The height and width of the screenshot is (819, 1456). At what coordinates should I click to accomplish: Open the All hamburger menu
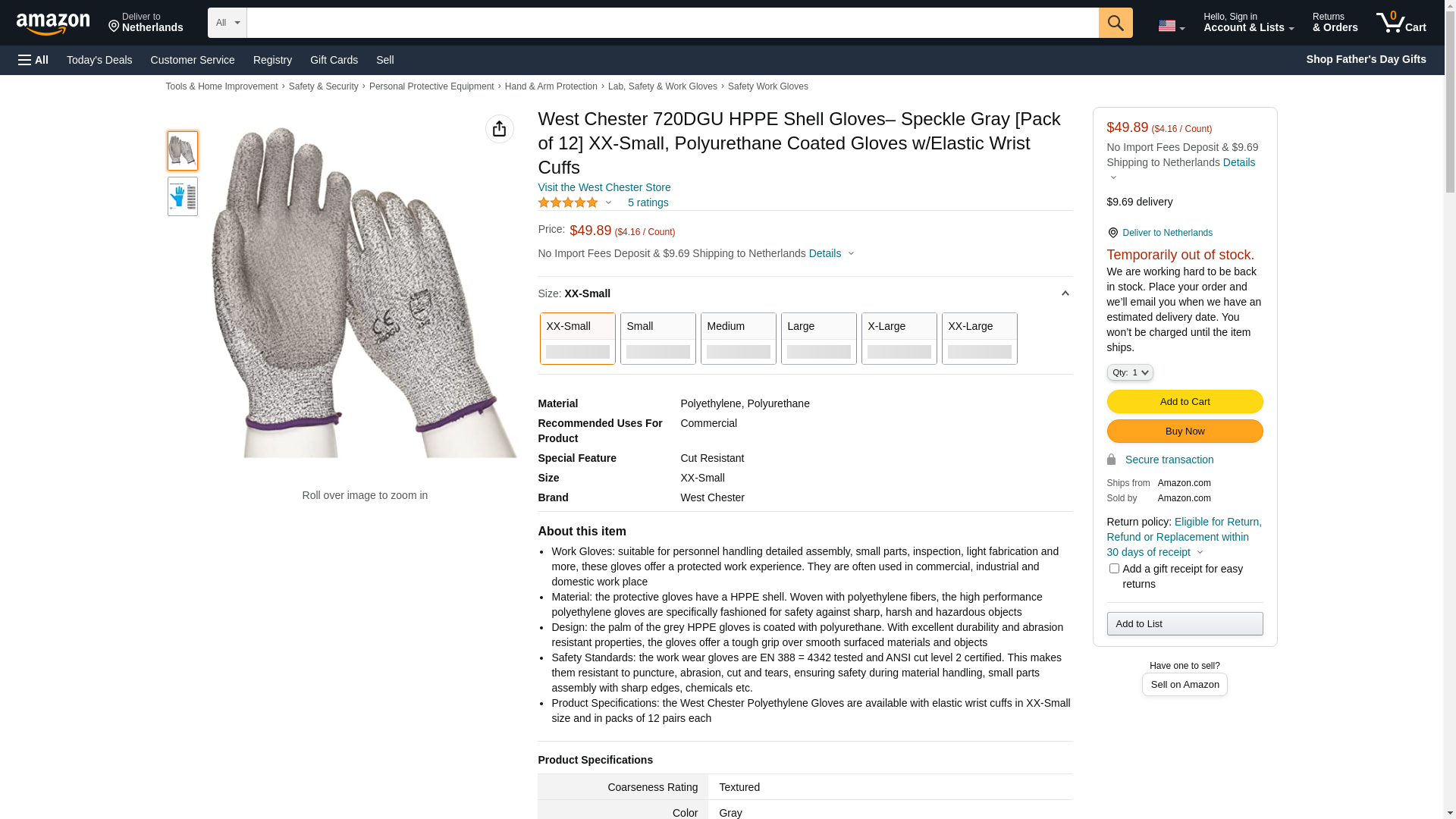(33, 60)
